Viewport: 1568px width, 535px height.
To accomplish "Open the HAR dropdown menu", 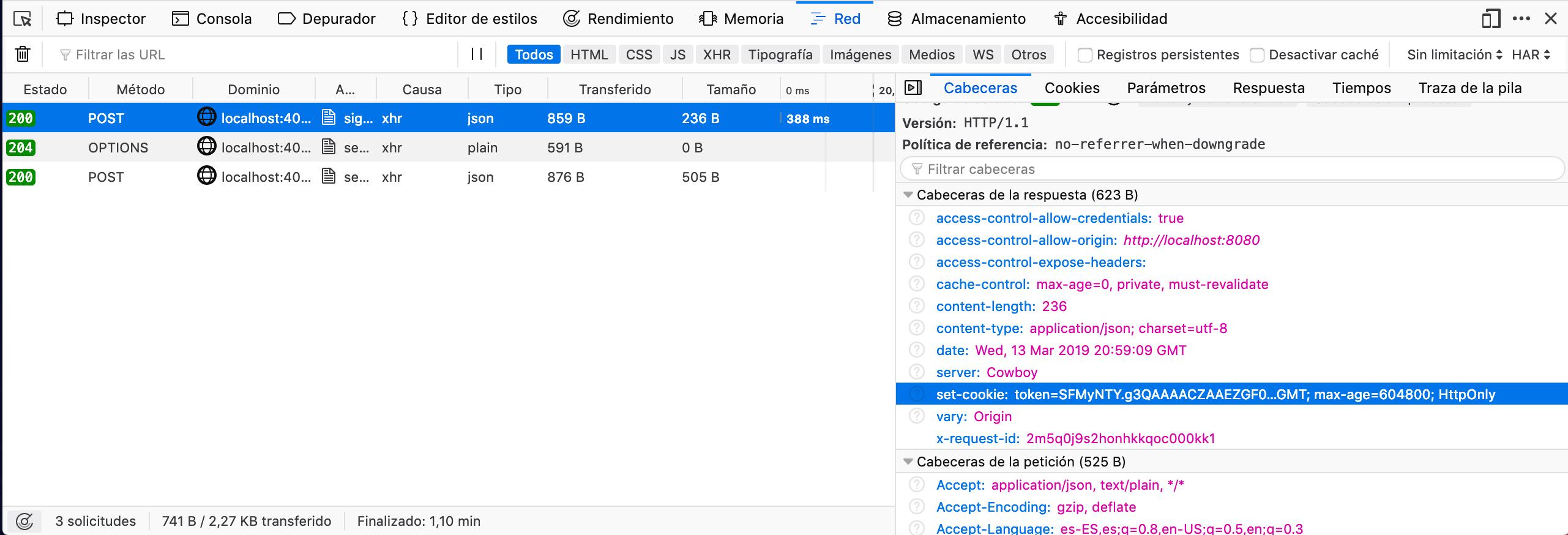I will point(1531,54).
